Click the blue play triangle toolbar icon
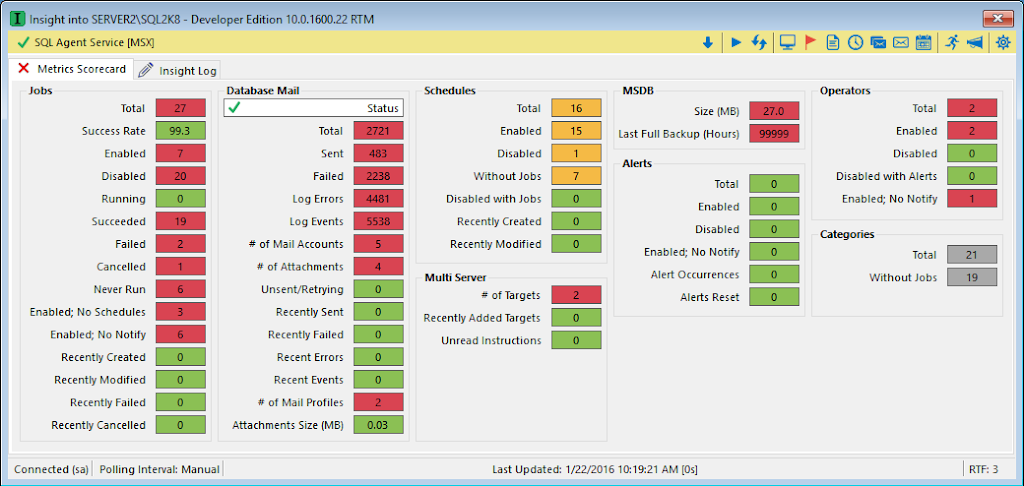 tap(737, 42)
